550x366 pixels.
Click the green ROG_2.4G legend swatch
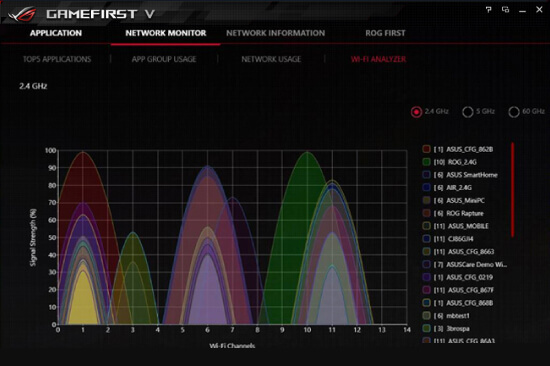427,162
